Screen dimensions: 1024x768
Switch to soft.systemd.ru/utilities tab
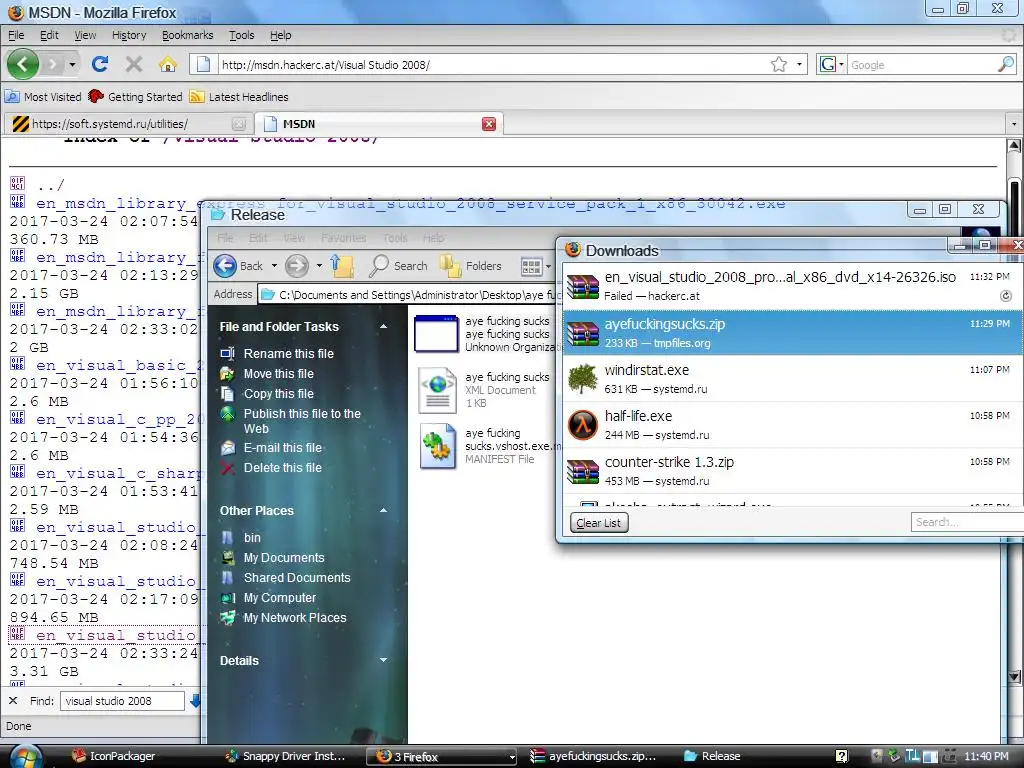(129, 124)
